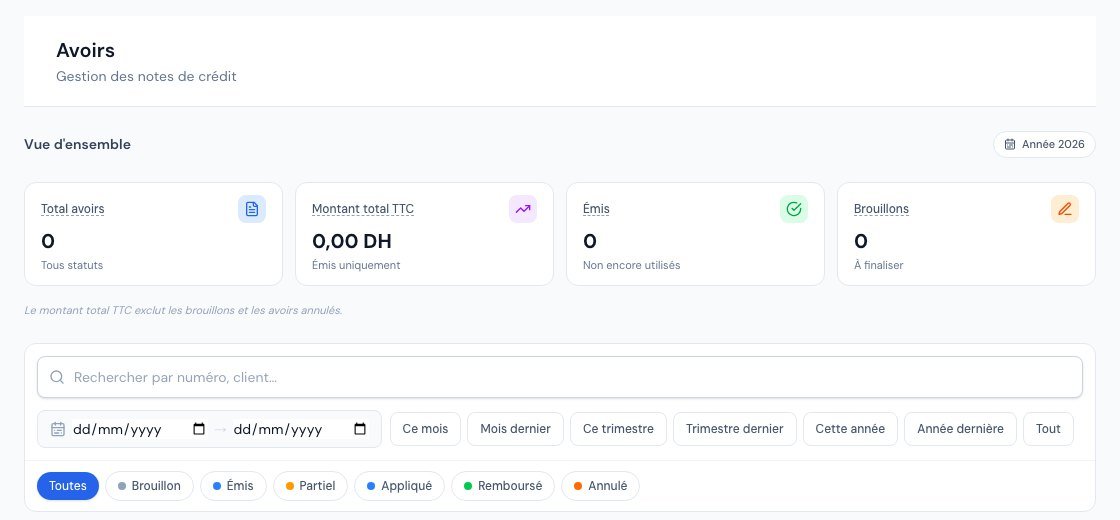Click the orange pencil icon in Brouillons card

1064,209
